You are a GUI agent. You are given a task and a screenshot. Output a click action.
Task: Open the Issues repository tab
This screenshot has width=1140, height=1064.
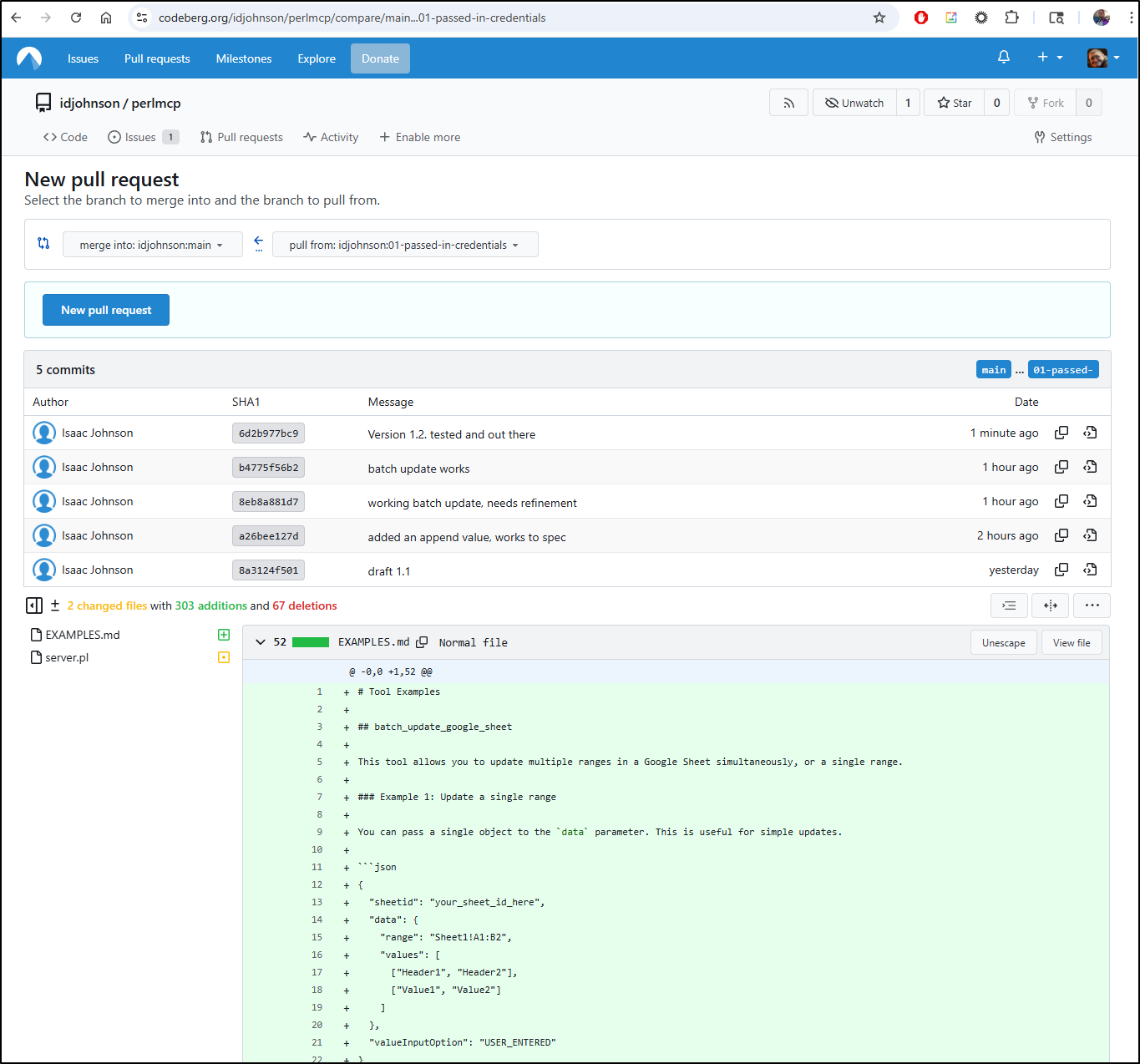coord(139,137)
